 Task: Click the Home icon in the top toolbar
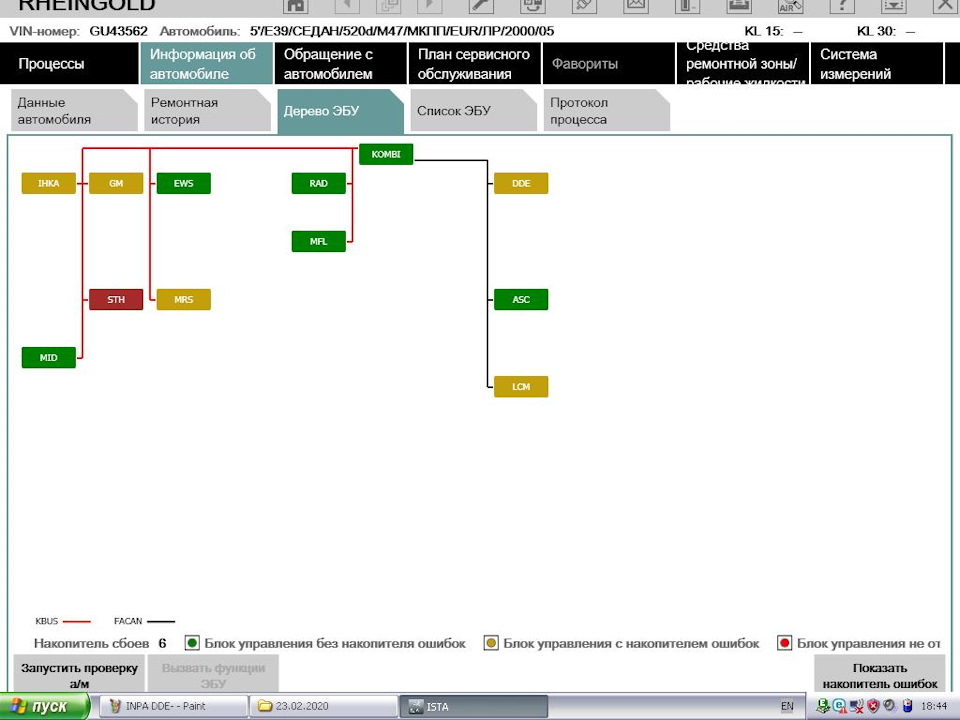[x=296, y=6]
